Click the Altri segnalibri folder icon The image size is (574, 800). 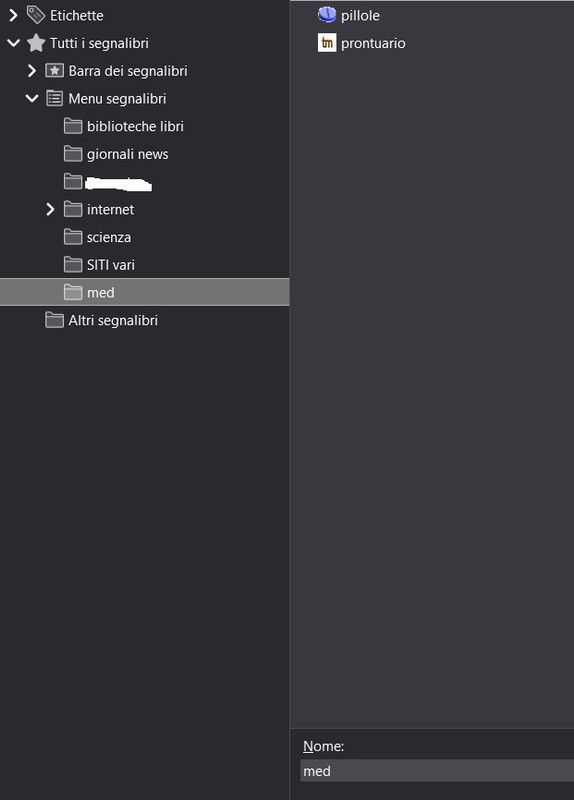coord(55,320)
